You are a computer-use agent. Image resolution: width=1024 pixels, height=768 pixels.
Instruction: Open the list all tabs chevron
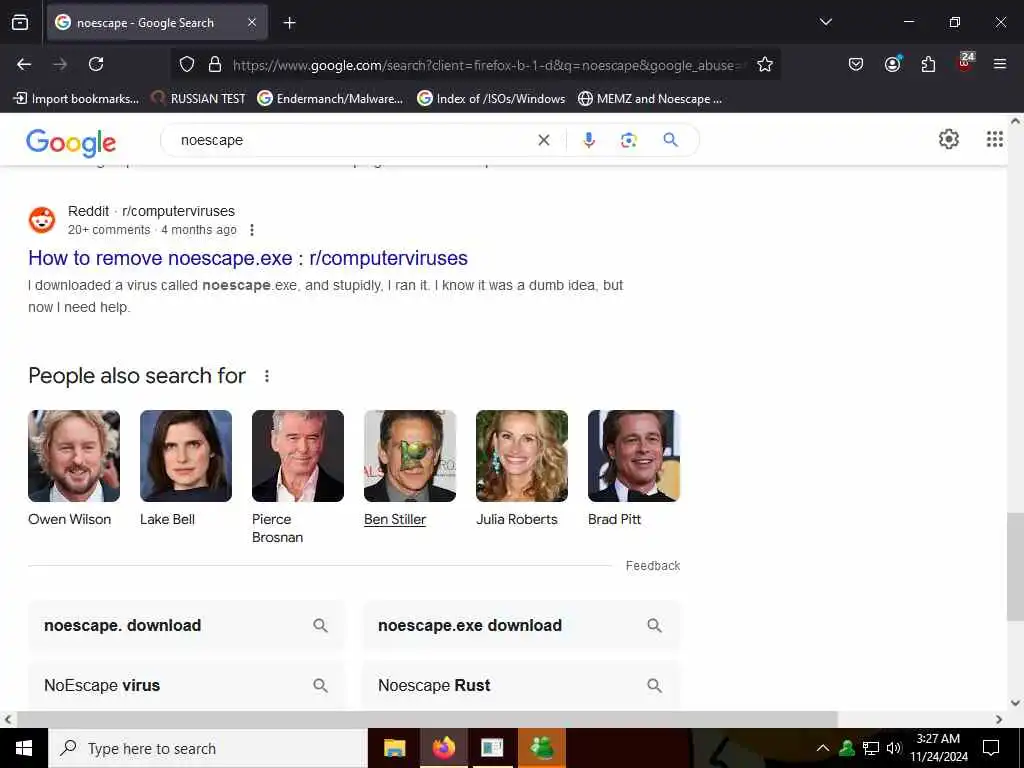(x=825, y=22)
